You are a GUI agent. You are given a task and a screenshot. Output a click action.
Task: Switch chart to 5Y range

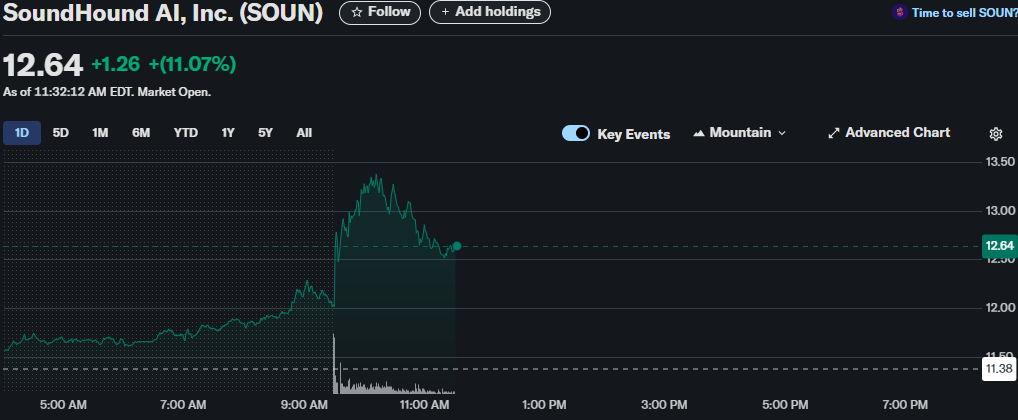pyautogui.click(x=265, y=133)
